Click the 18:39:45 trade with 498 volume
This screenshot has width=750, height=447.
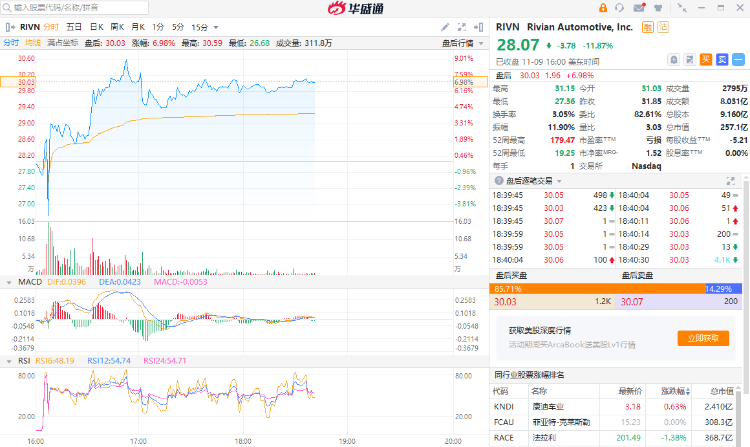coord(553,195)
